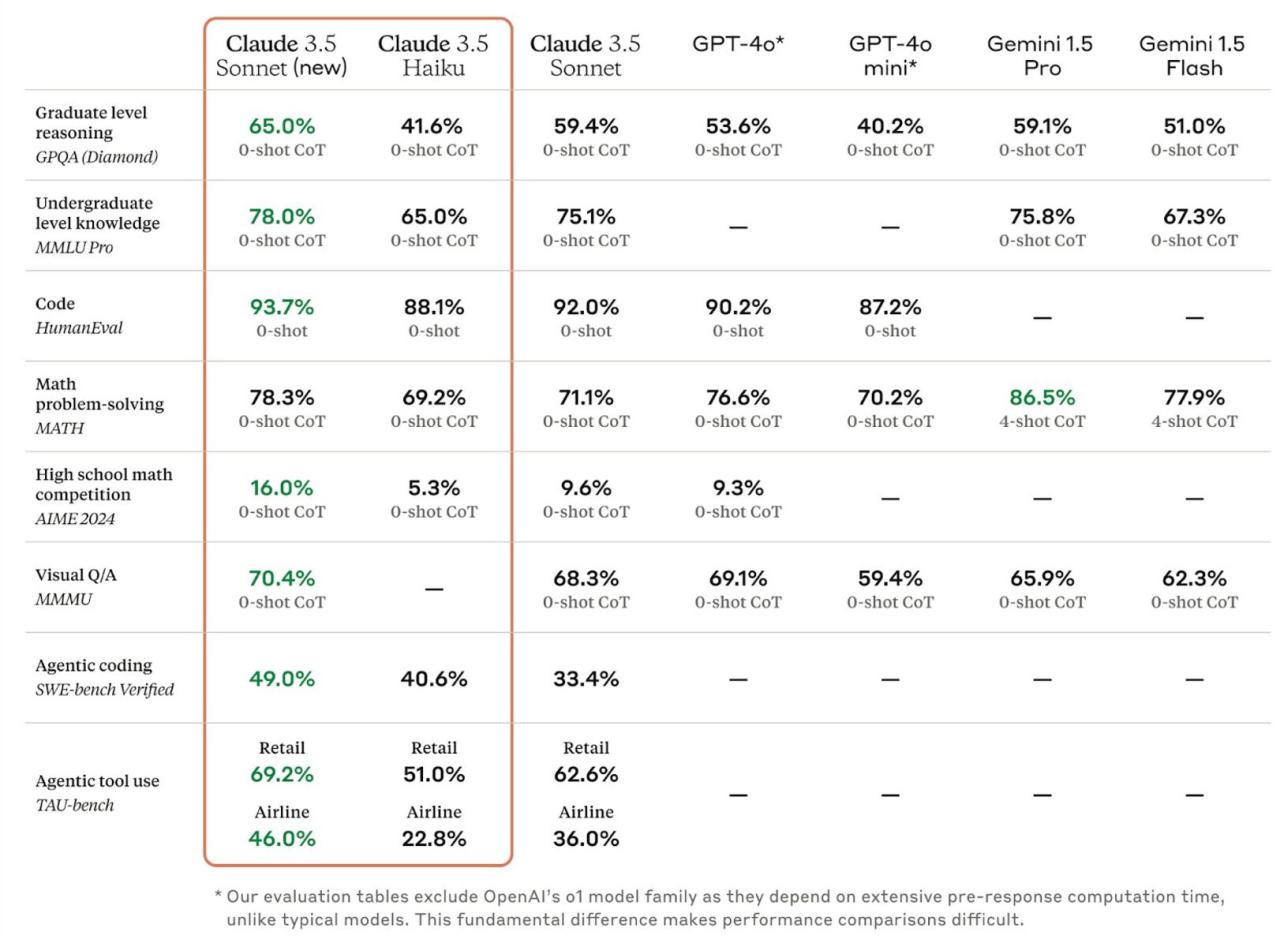Click the green 16.0% AIME score
This screenshot has height=943, width=1280.
[281, 488]
